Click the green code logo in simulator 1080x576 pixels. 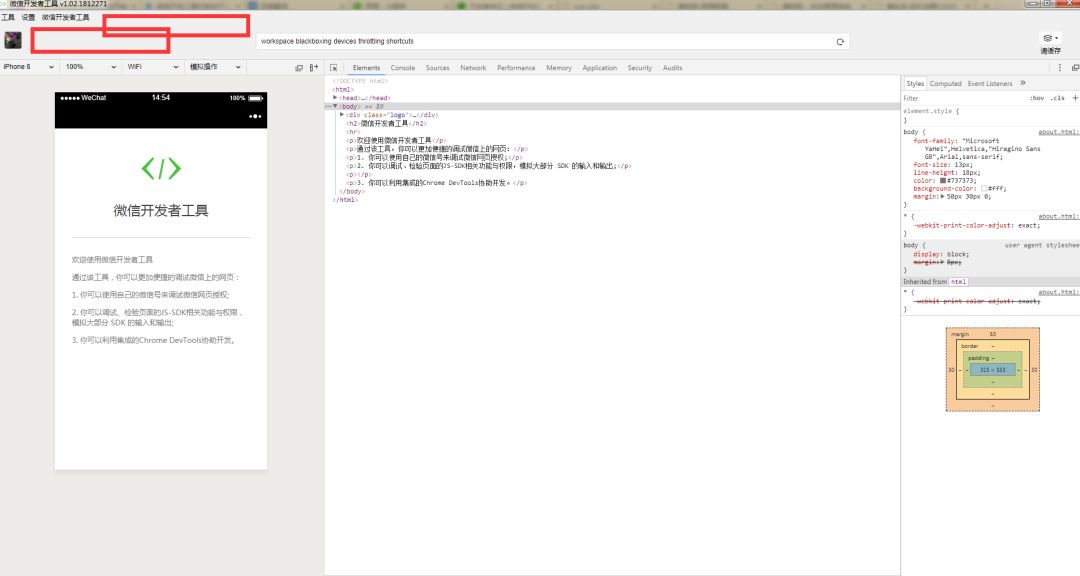click(161, 168)
